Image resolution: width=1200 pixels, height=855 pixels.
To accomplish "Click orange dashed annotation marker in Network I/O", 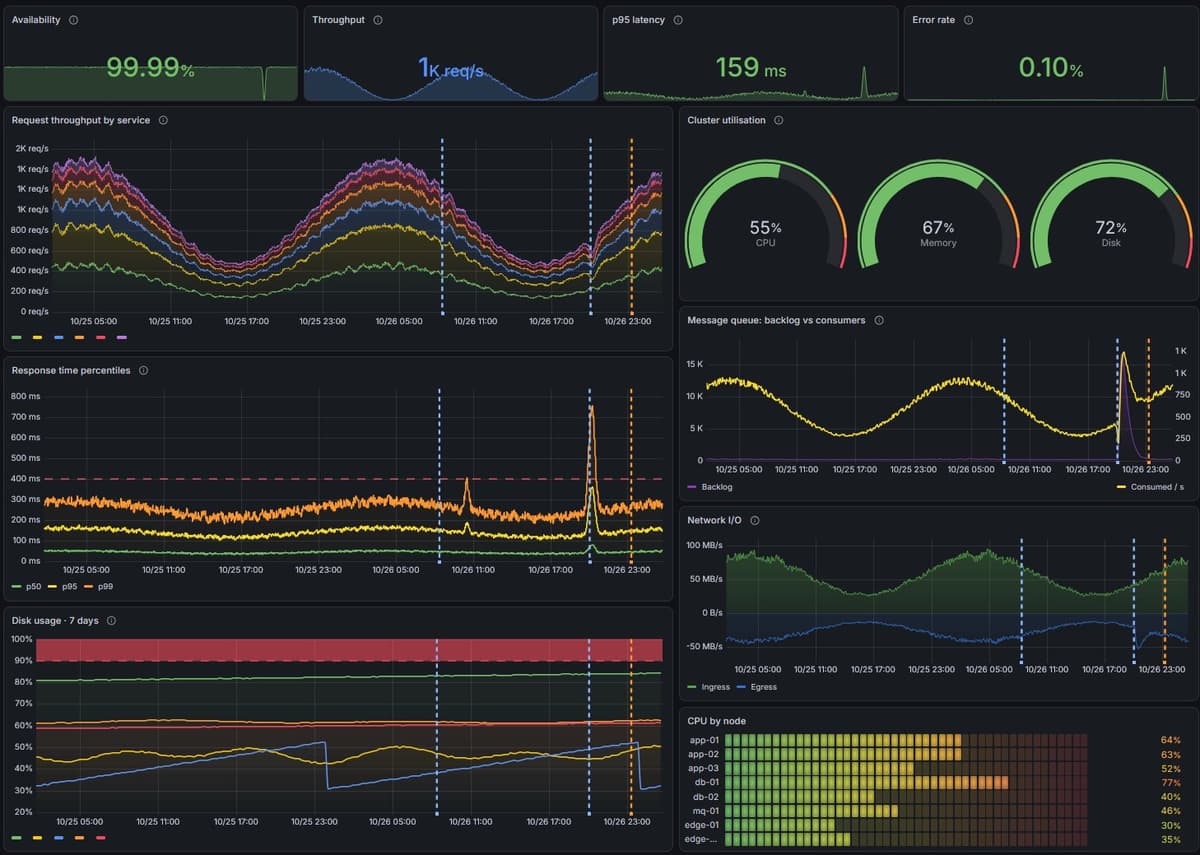I will point(1165,602).
